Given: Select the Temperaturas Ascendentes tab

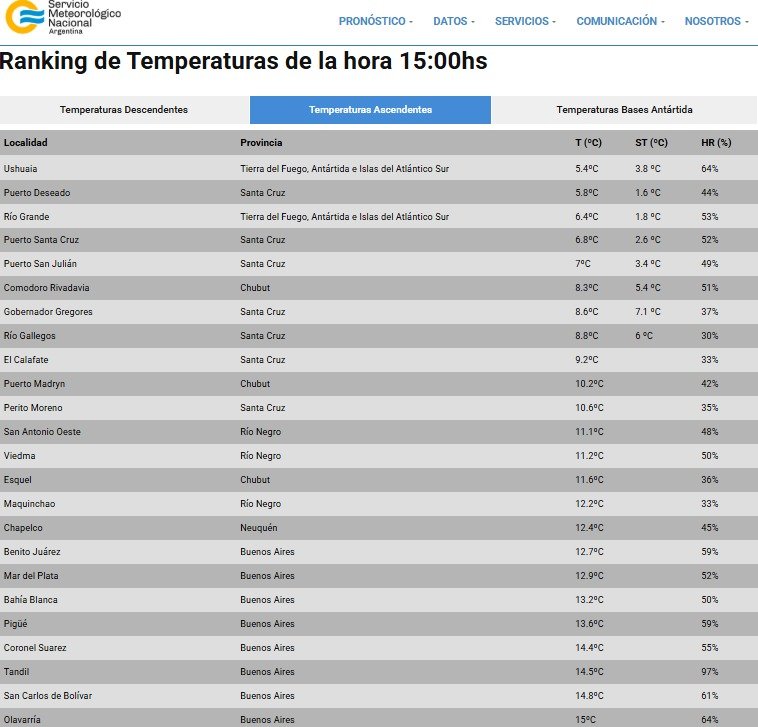Looking at the screenshot, I should coord(370,110).
